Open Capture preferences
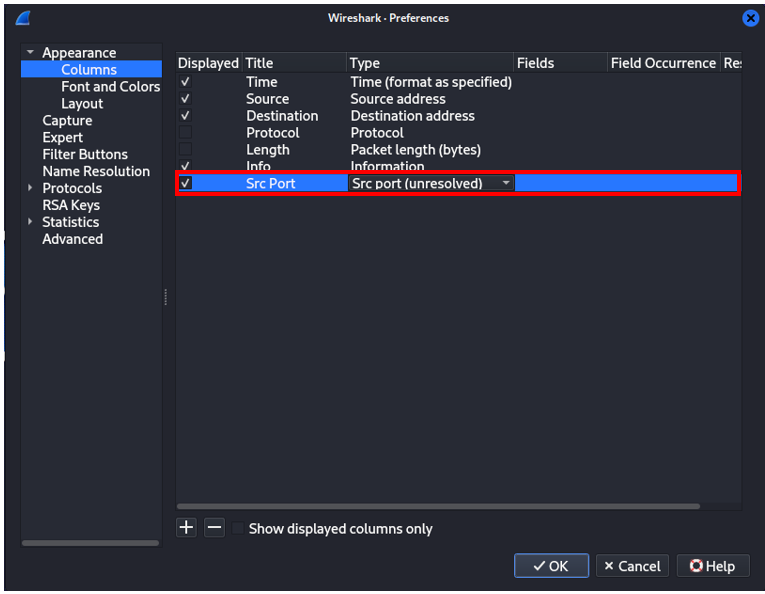This screenshot has height=594, width=765. pos(67,120)
